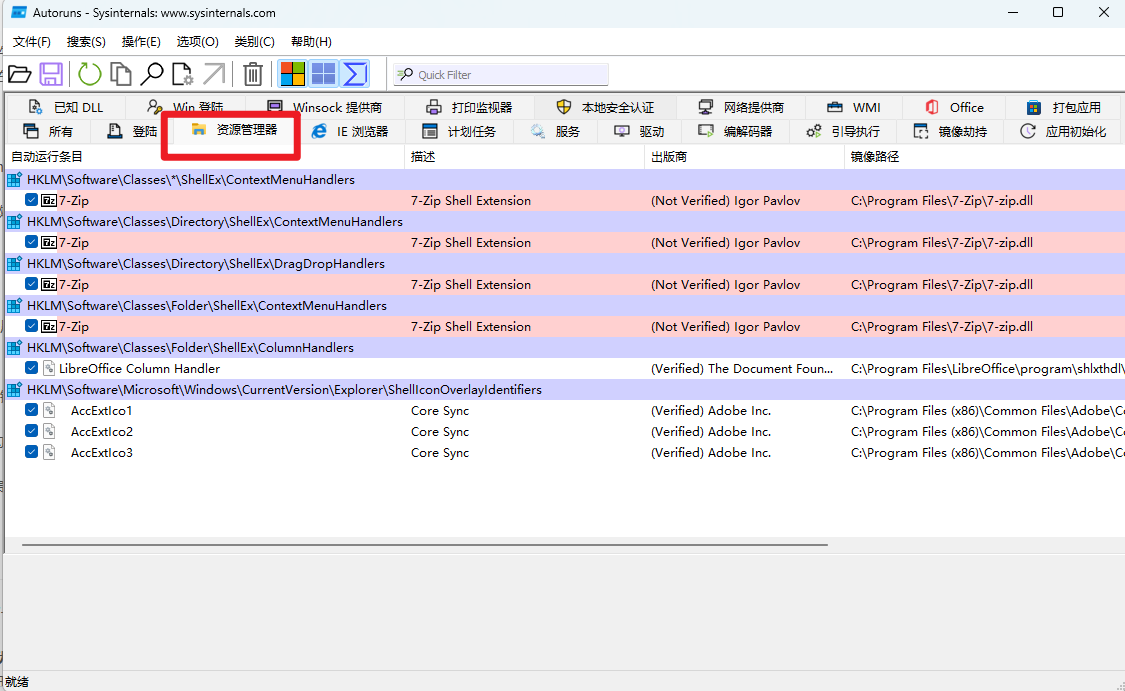Disable the AccExtIco3 entry checkbox

31,451
